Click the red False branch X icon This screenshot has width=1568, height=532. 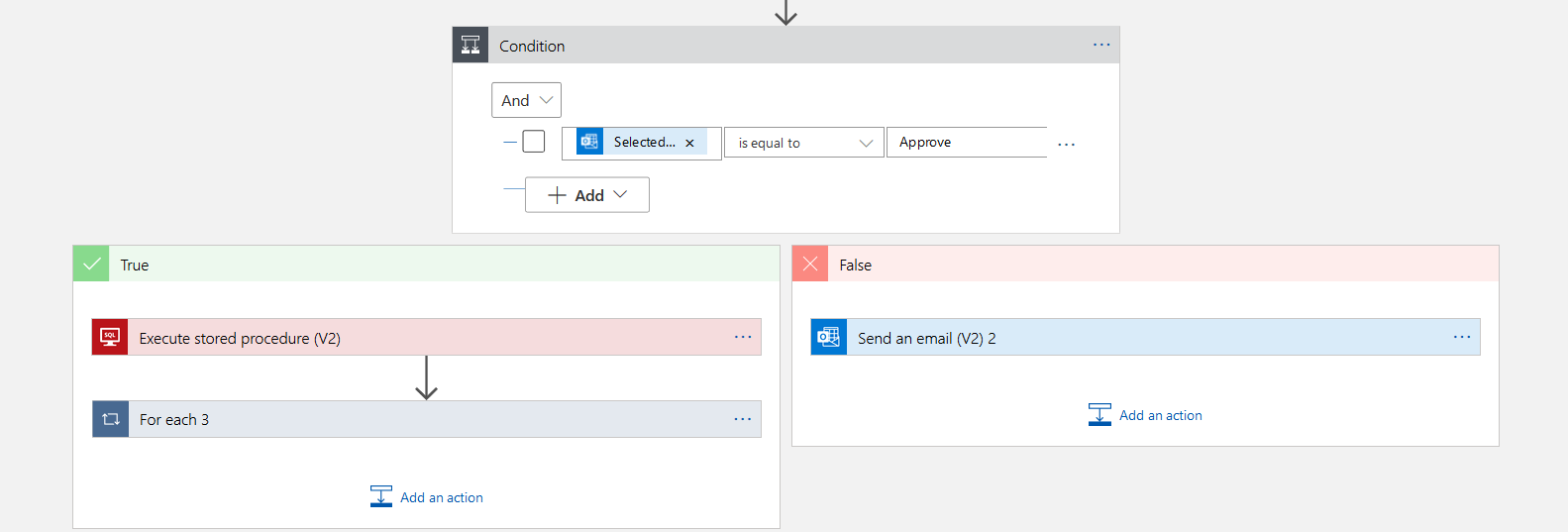(810, 265)
